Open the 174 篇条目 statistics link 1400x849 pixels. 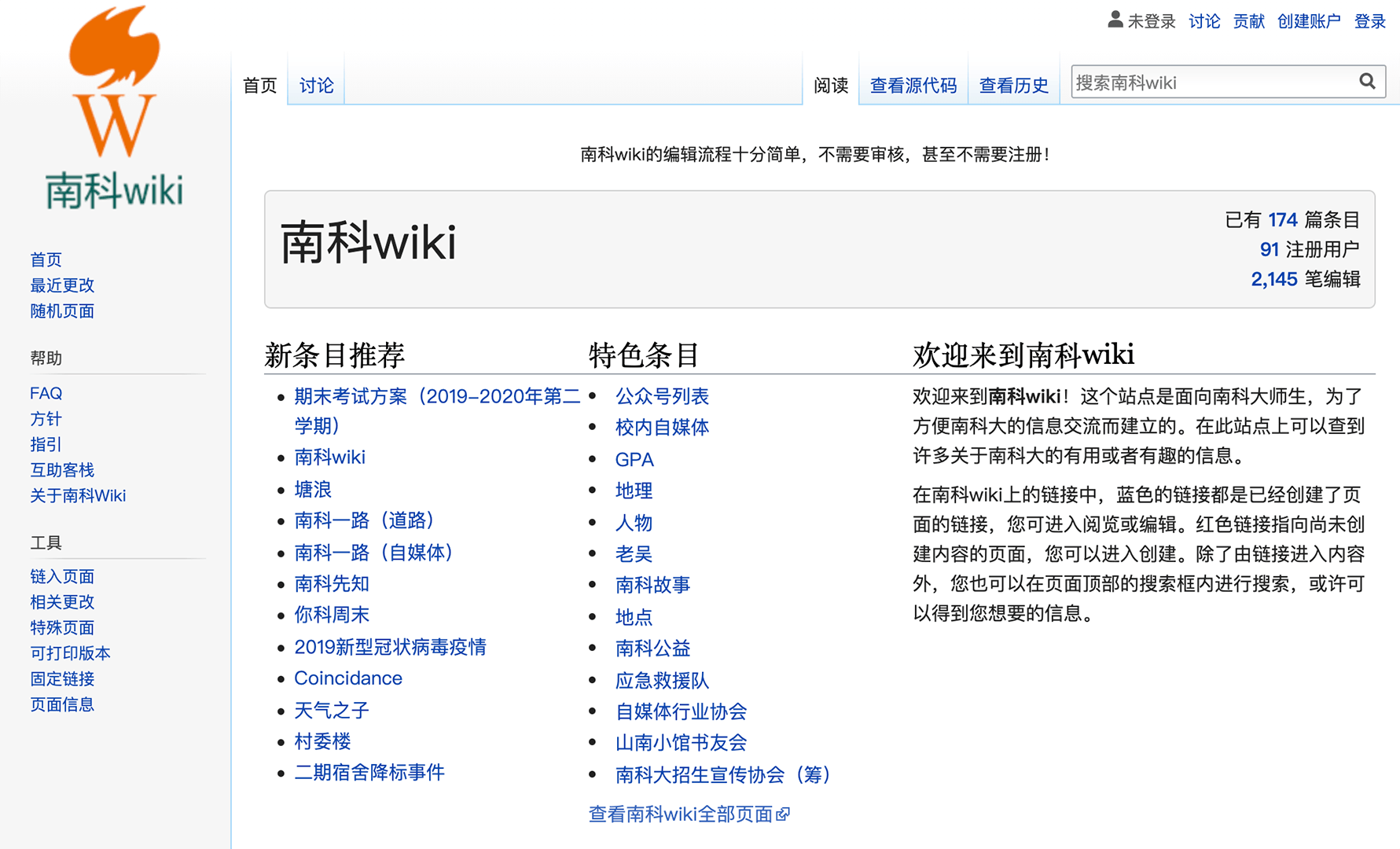point(1282,220)
